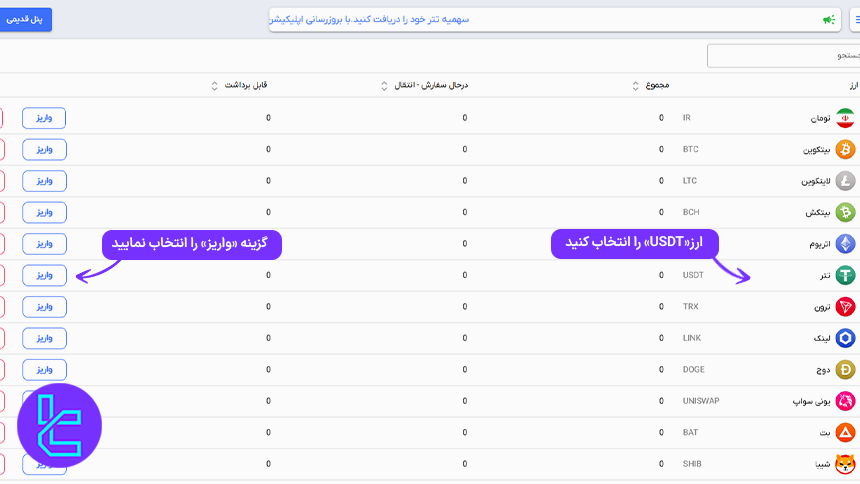Click the بیتکوین currency name
The height and width of the screenshot is (484, 860).
(x=816, y=150)
